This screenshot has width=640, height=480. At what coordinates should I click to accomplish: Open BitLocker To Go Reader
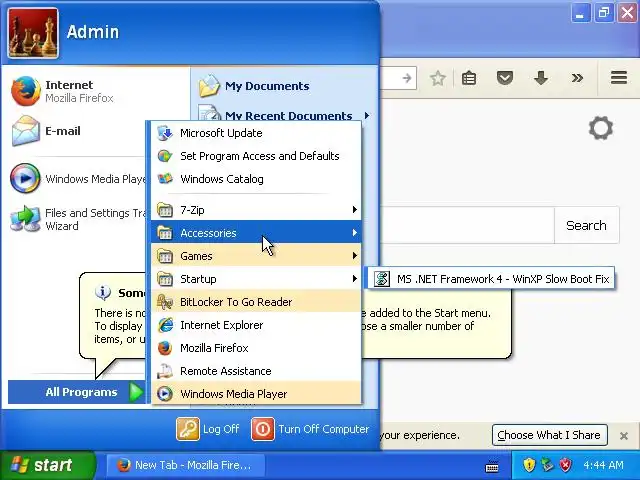coord(256,302)
